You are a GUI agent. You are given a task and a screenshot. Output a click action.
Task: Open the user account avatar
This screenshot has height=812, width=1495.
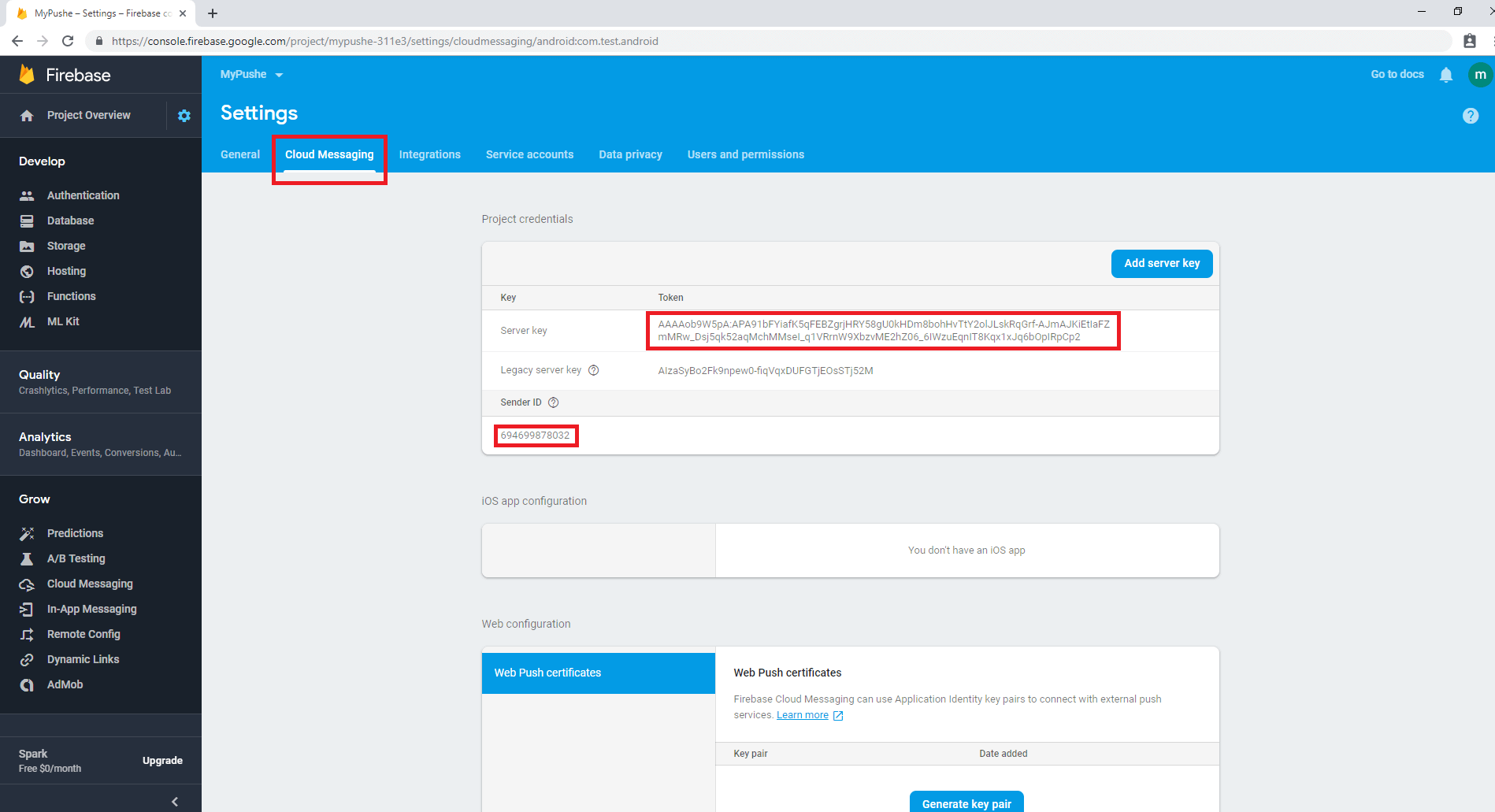coord(1480,75)
